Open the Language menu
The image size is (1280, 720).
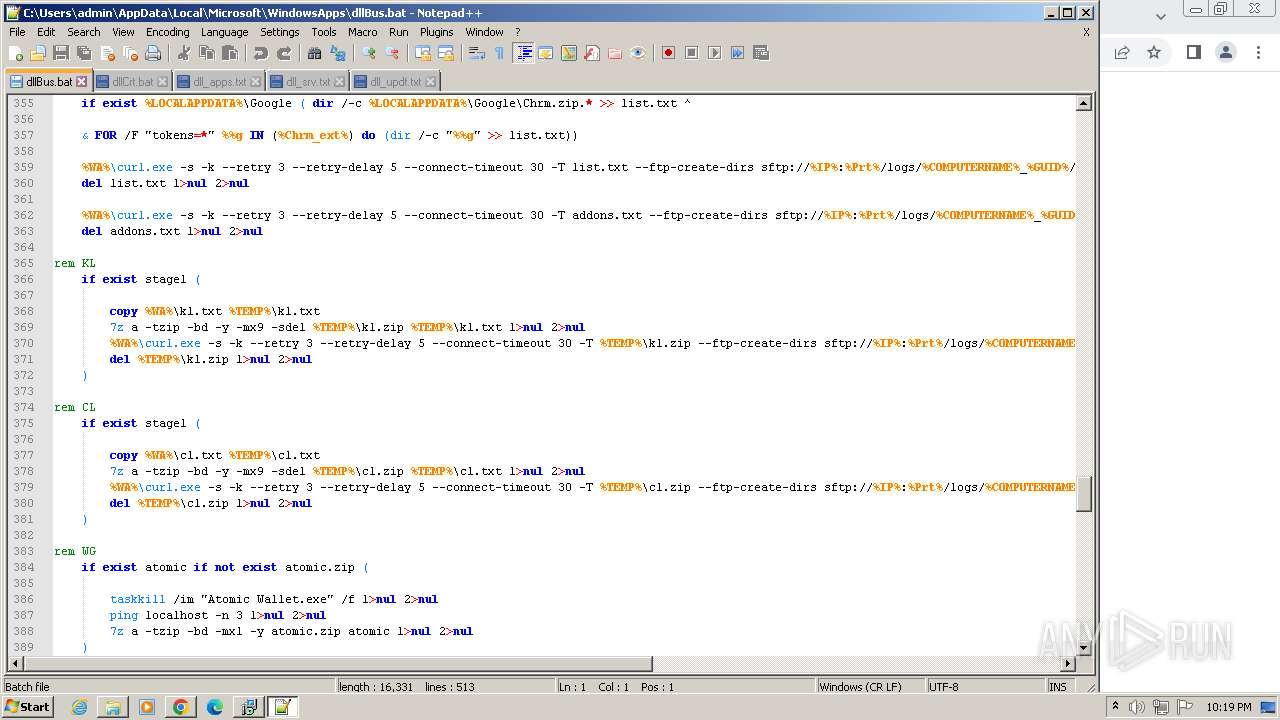point(224,32)
